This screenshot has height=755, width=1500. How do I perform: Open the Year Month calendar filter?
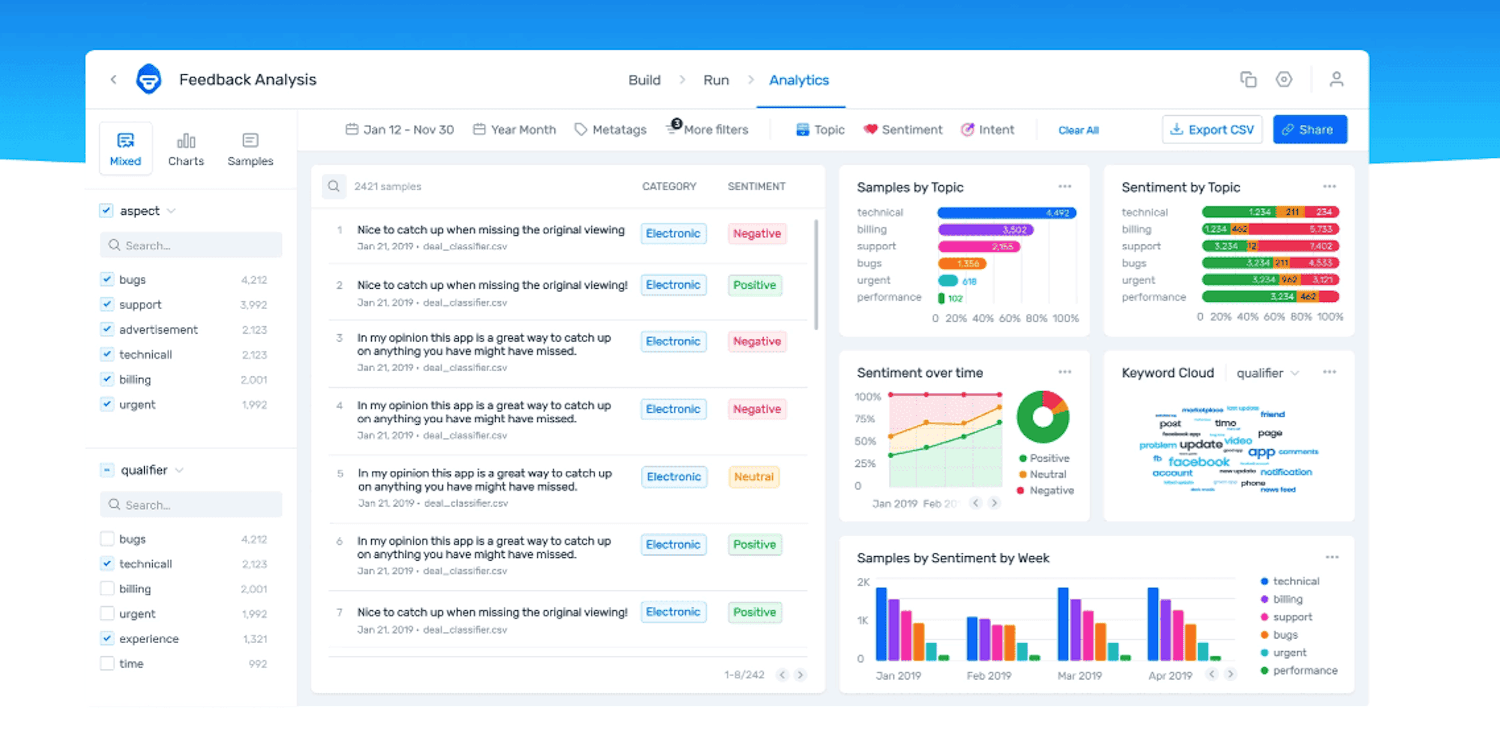(x=514, y=130)
